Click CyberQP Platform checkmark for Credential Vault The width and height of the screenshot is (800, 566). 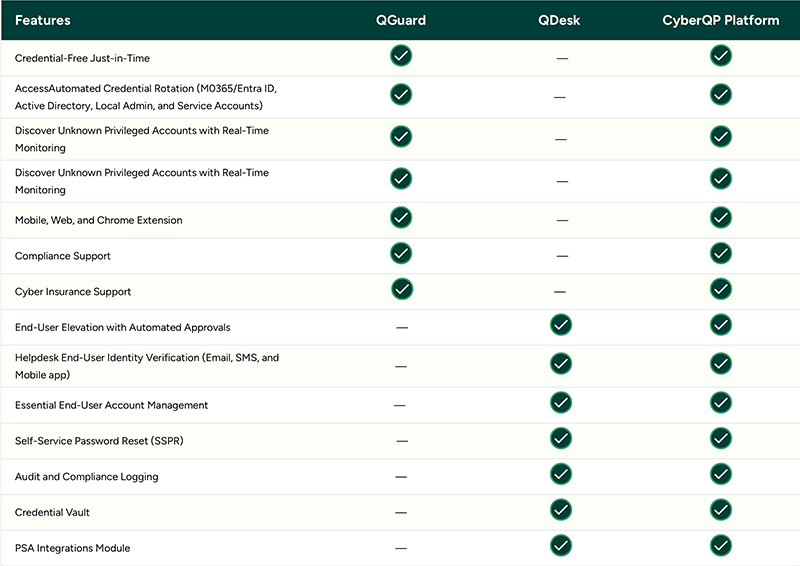coord(721,510)
